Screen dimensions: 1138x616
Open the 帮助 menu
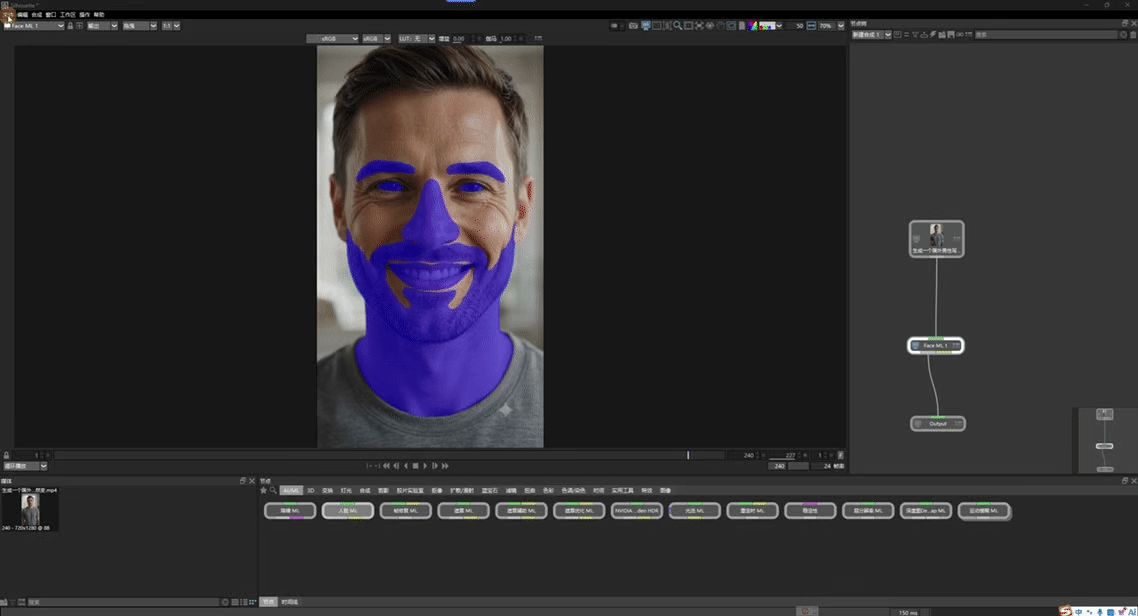(x=99, y=15)
